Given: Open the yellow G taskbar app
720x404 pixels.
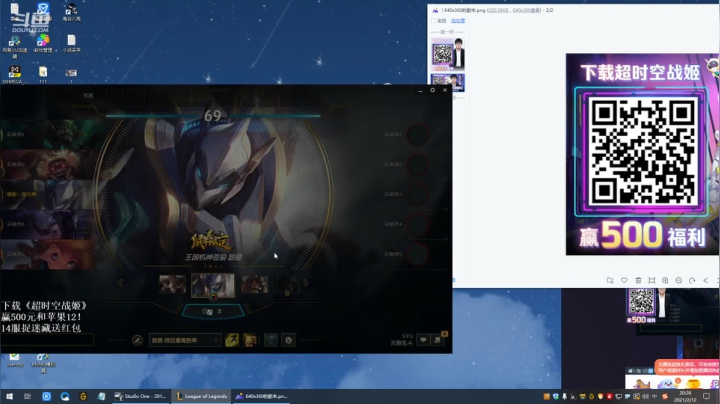Looking at the screenshot, I should point(83,396).
